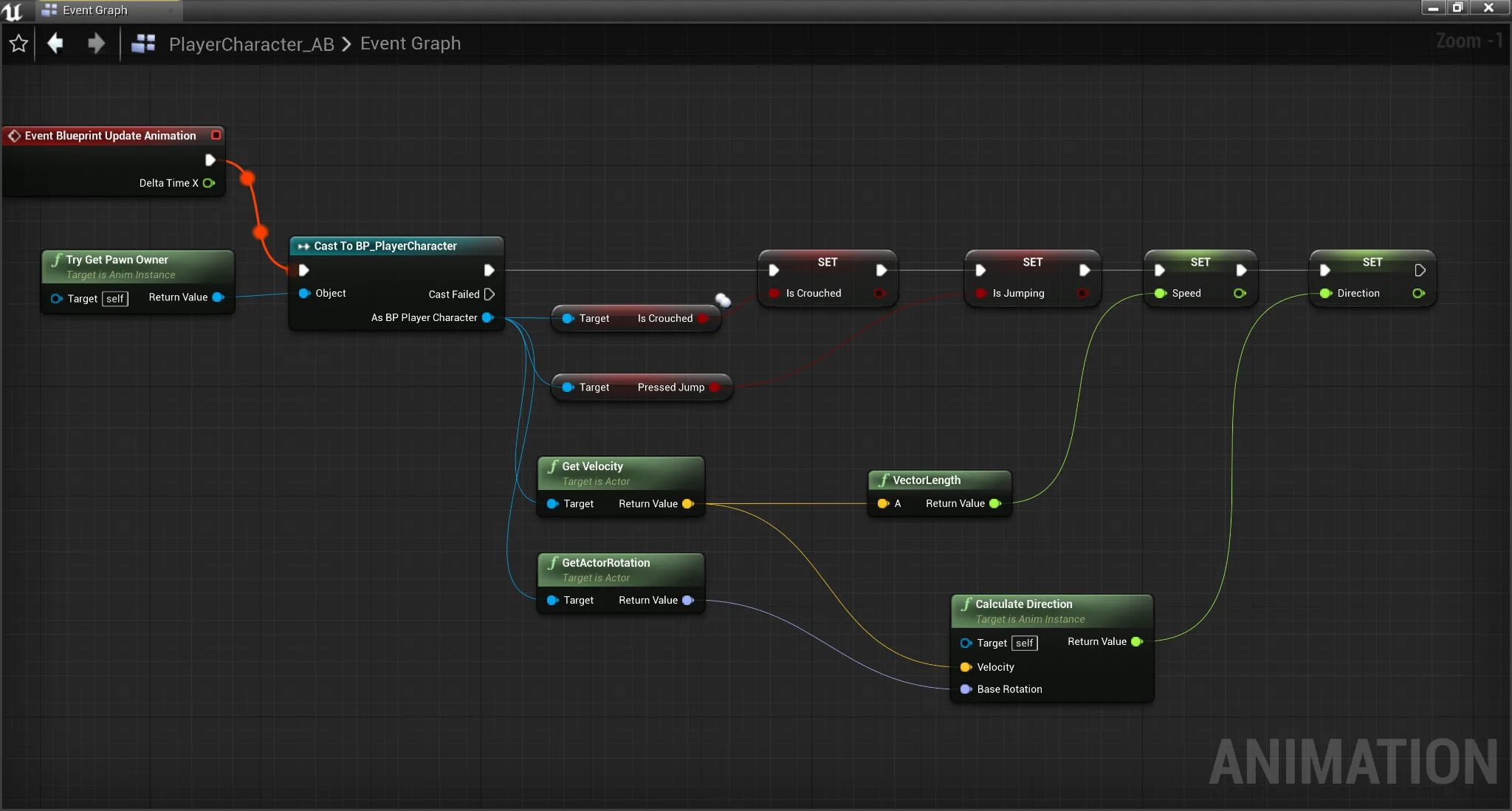This screenshot has height=811, width=1512.
Task: Click Speed output pin on SET node
Action: (1240, 293)
